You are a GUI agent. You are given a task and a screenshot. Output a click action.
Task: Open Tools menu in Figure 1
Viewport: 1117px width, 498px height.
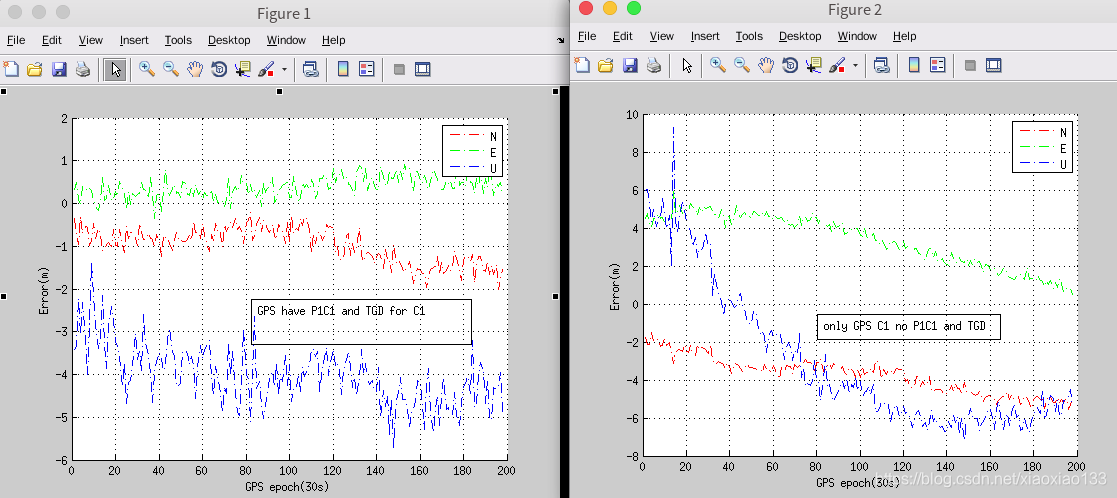coord(178,40)
